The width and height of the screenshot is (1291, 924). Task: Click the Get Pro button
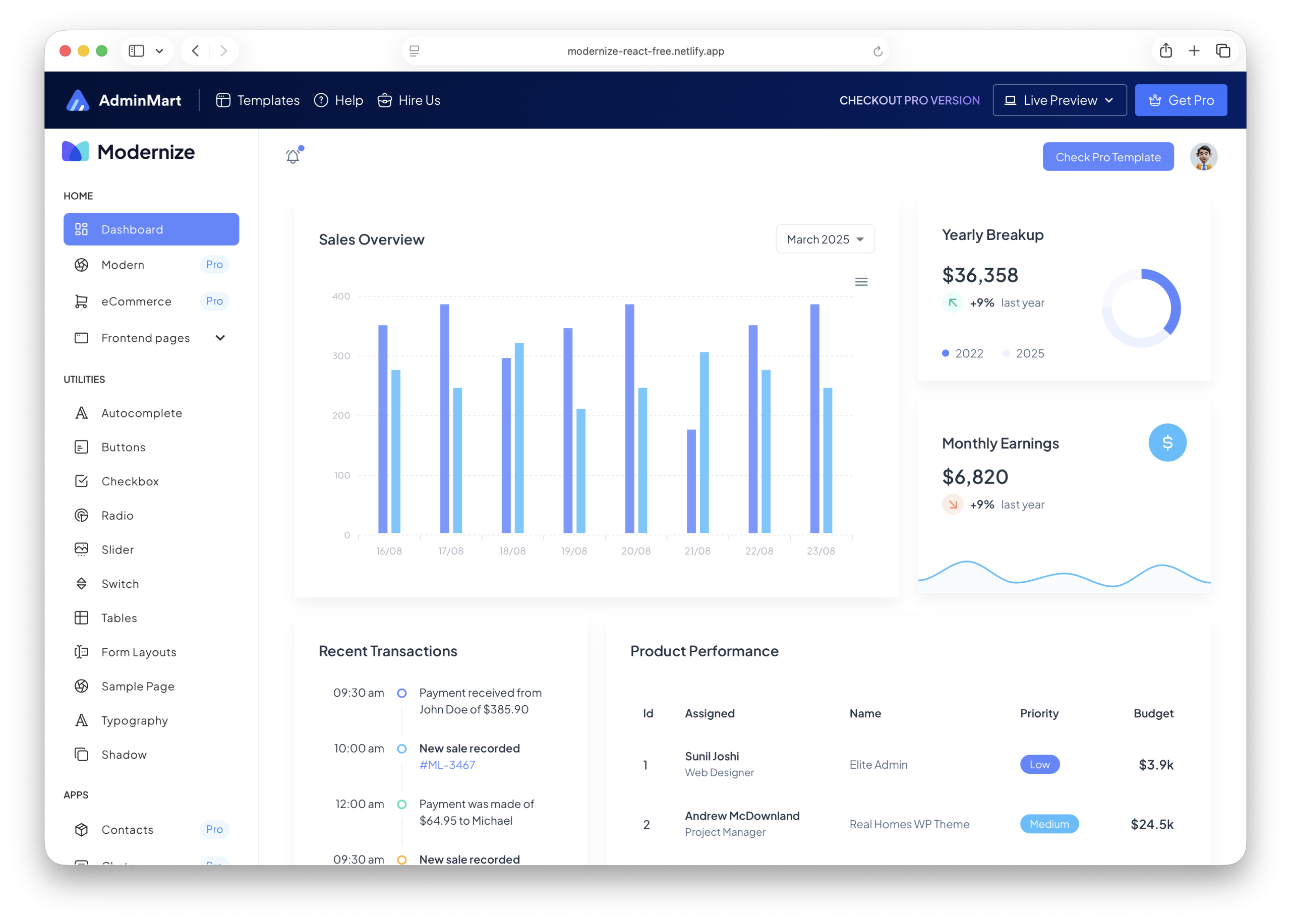click(1181, 100)
